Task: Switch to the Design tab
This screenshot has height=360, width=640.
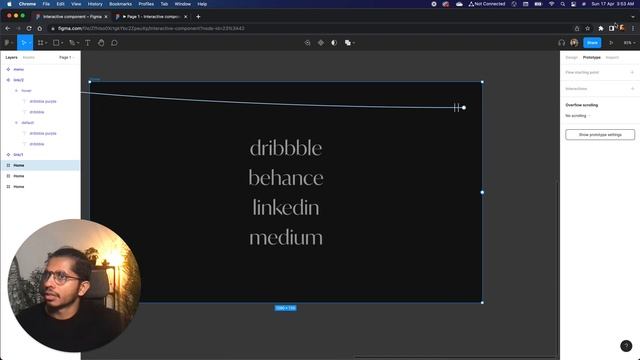Action: pos(571,58)
